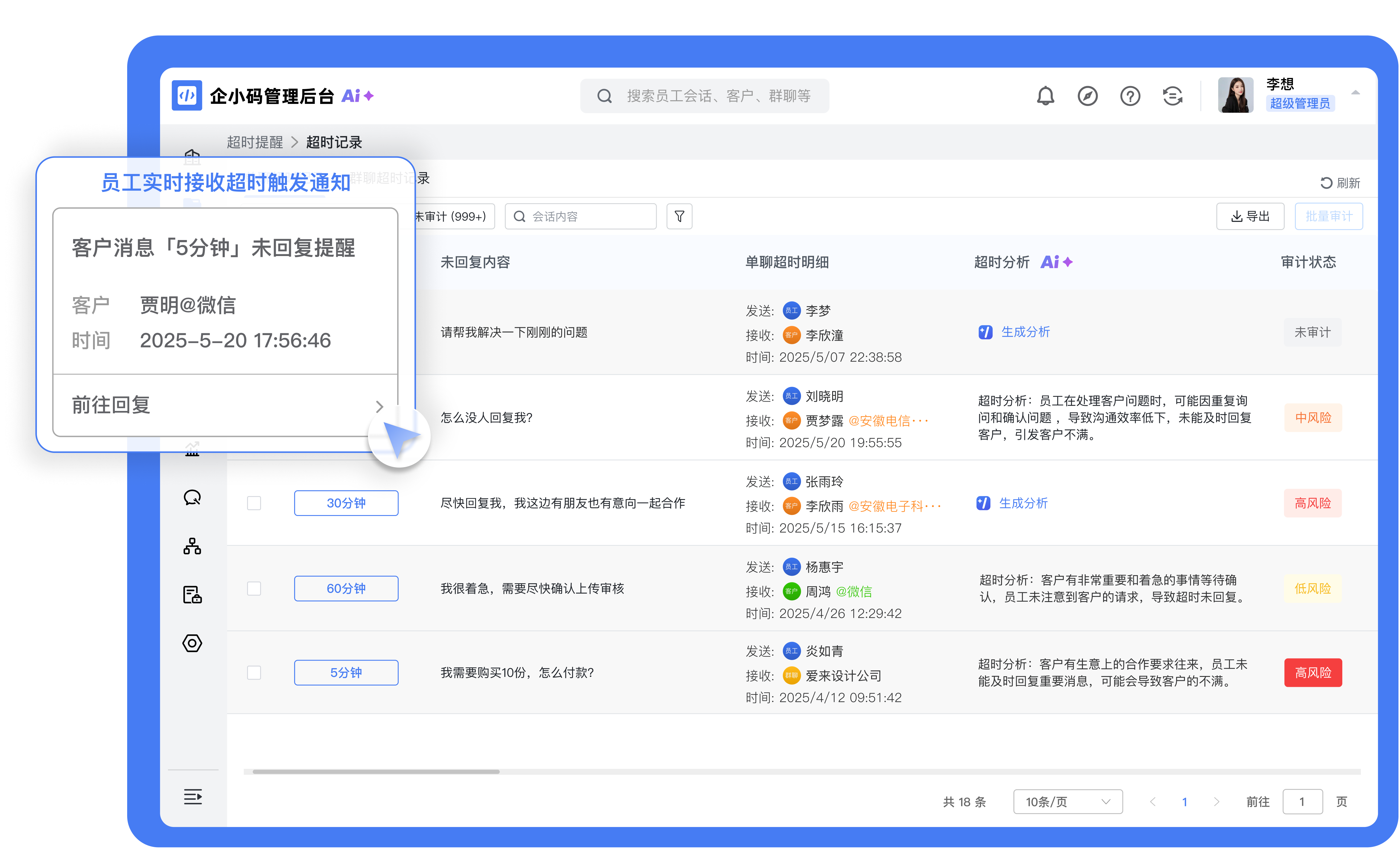Select page 1 in pagination

(1184, 801)
